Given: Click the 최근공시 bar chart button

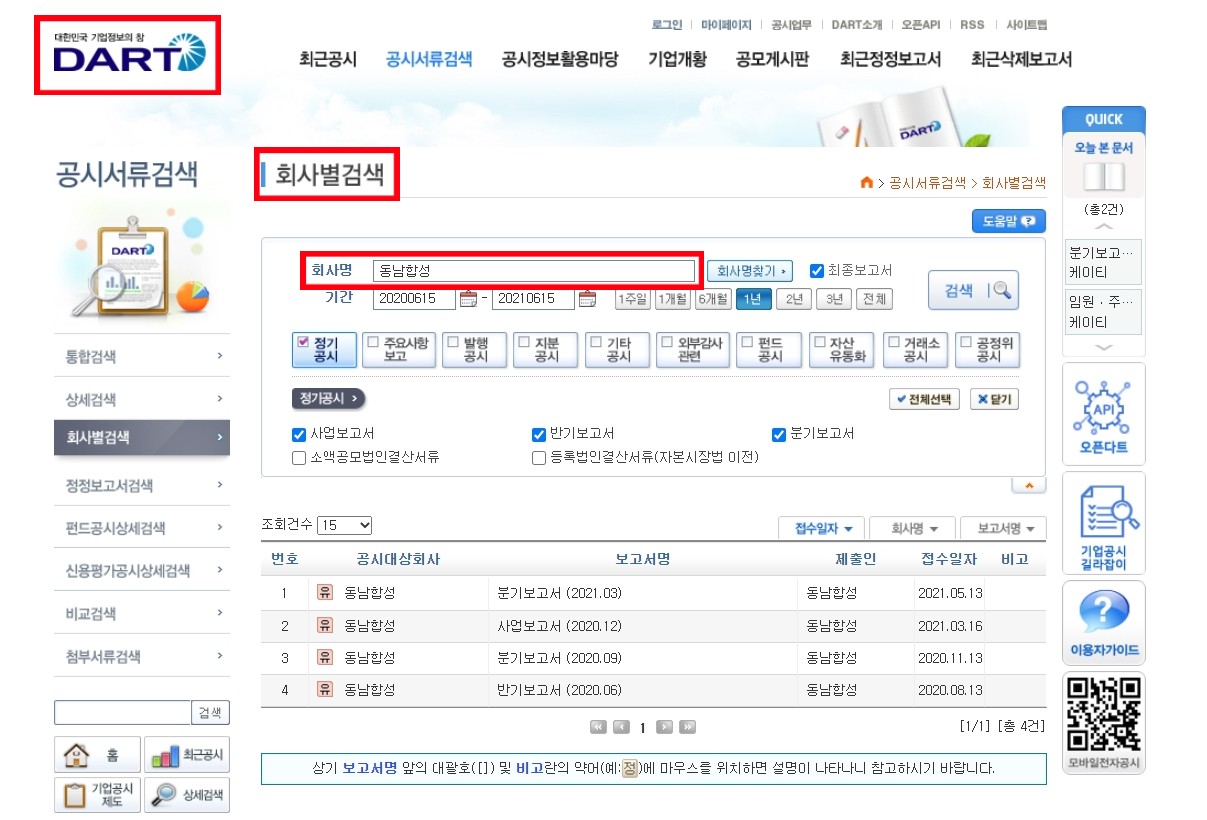Looking at the screenshot, I should click(187, 755).
